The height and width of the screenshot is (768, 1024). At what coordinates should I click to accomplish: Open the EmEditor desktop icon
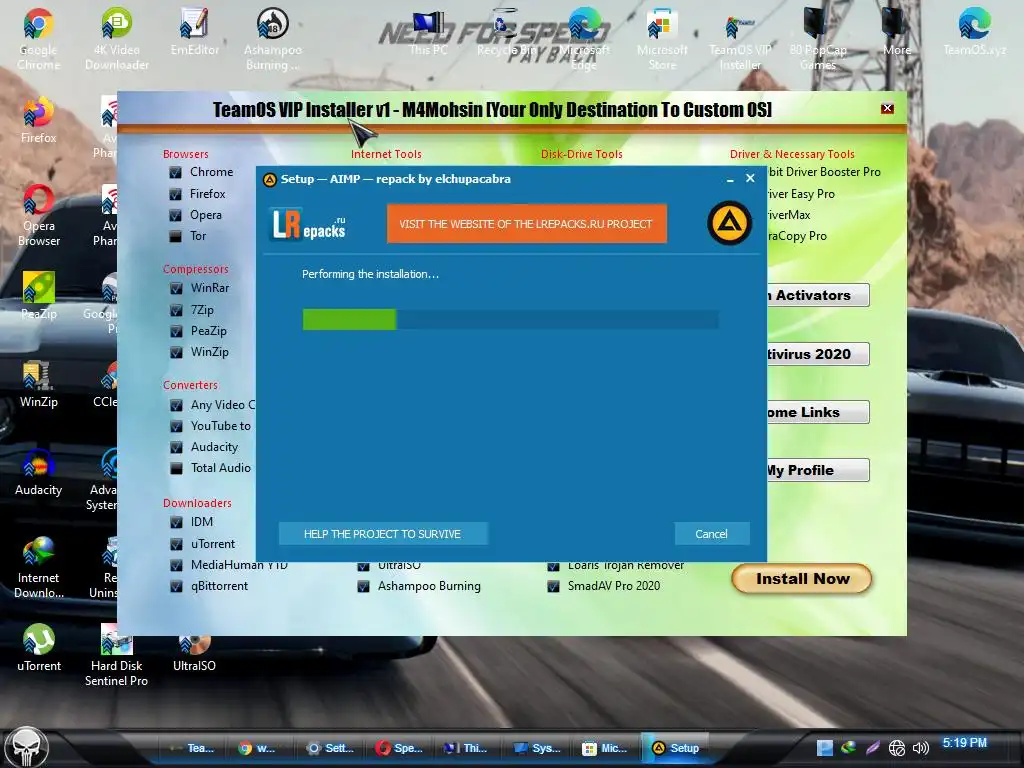click(195, 33)
